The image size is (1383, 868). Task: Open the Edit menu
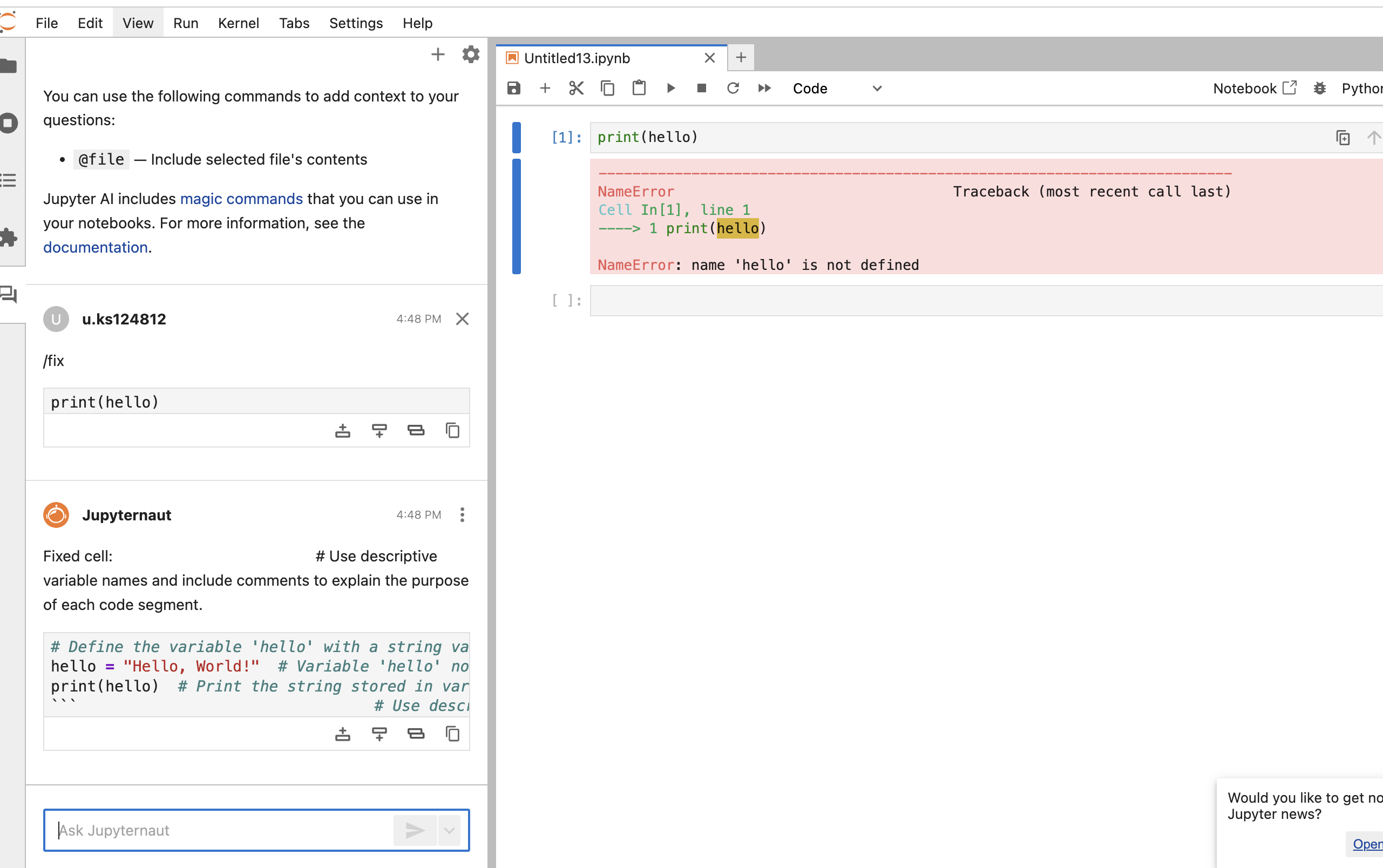click(x=90, y=23)
